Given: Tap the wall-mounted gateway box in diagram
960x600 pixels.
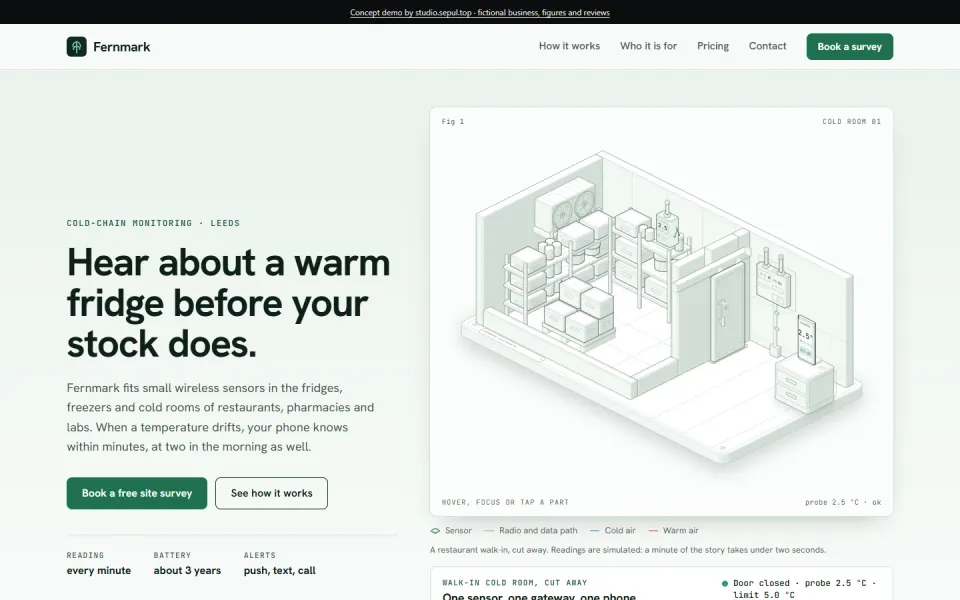Looking at the screenshot, I should tap(773, 282).
